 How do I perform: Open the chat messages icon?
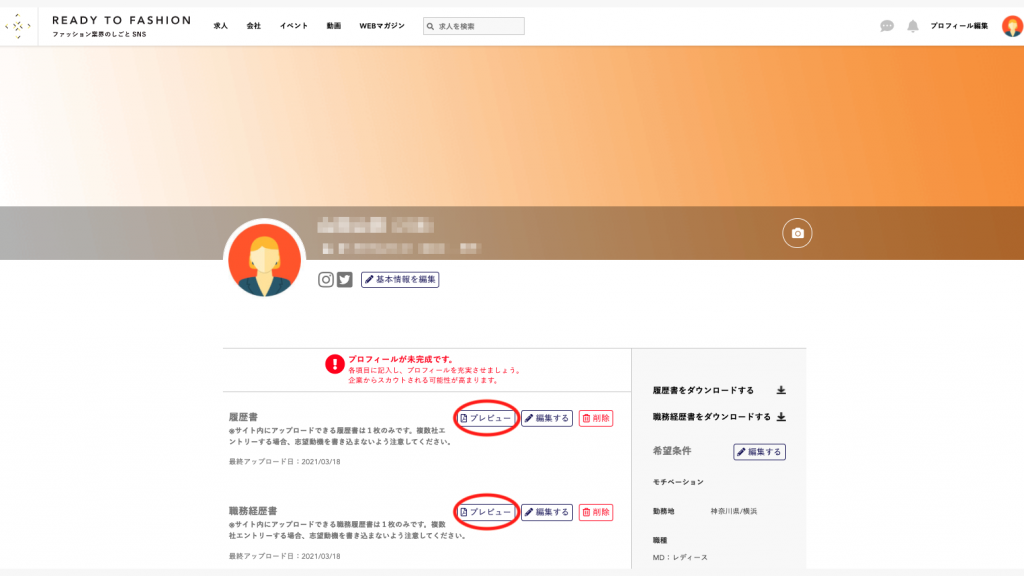[887, 26]
